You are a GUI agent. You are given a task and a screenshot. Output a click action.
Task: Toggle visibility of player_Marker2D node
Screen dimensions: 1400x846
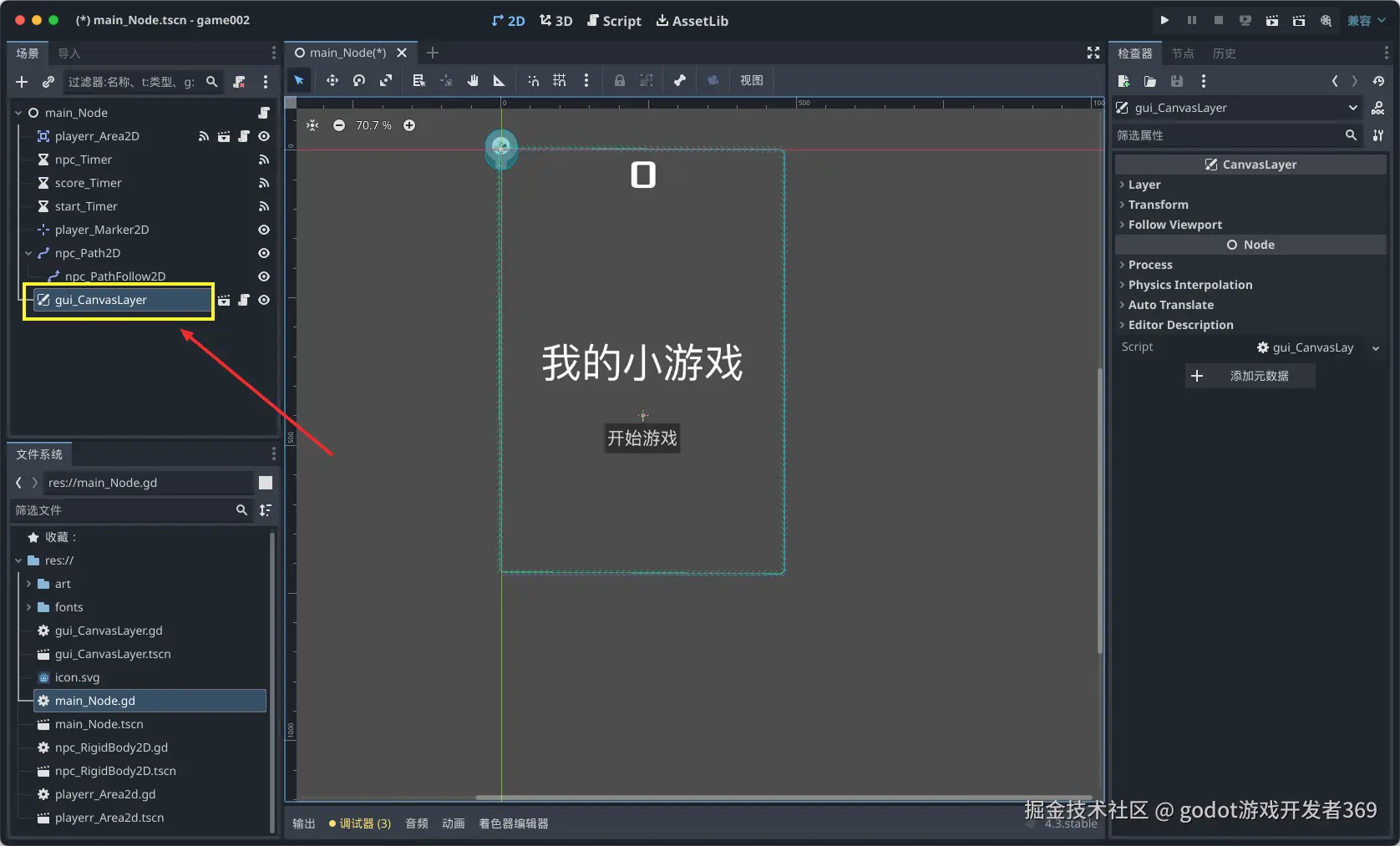(x=264, y=230)
